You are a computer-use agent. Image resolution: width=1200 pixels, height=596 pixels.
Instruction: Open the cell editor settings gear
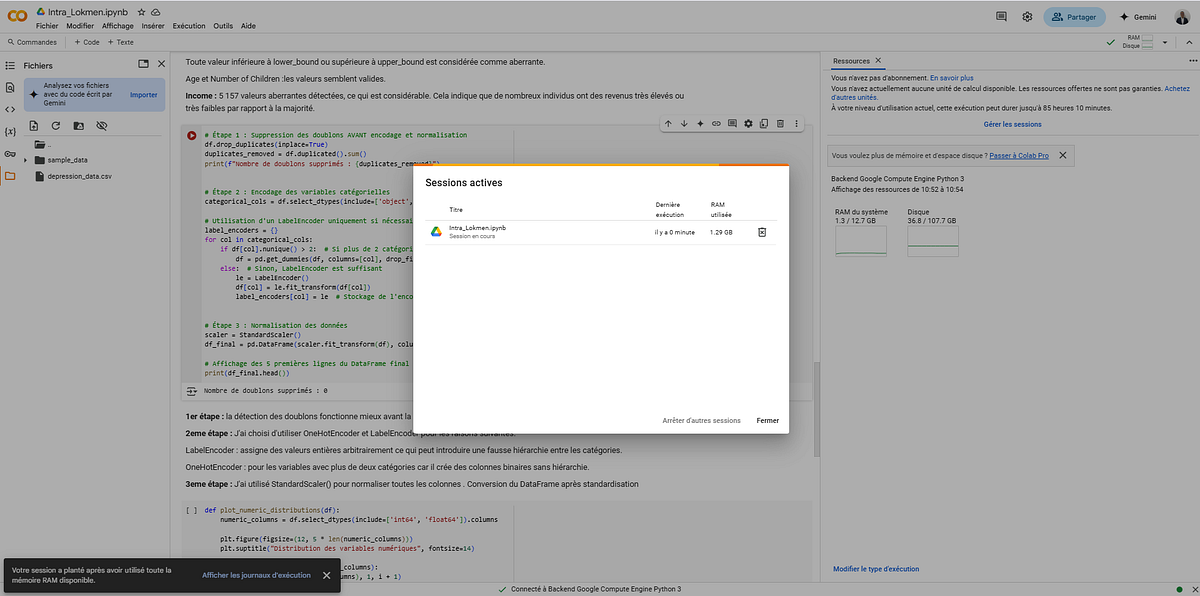tap(748, 123)
